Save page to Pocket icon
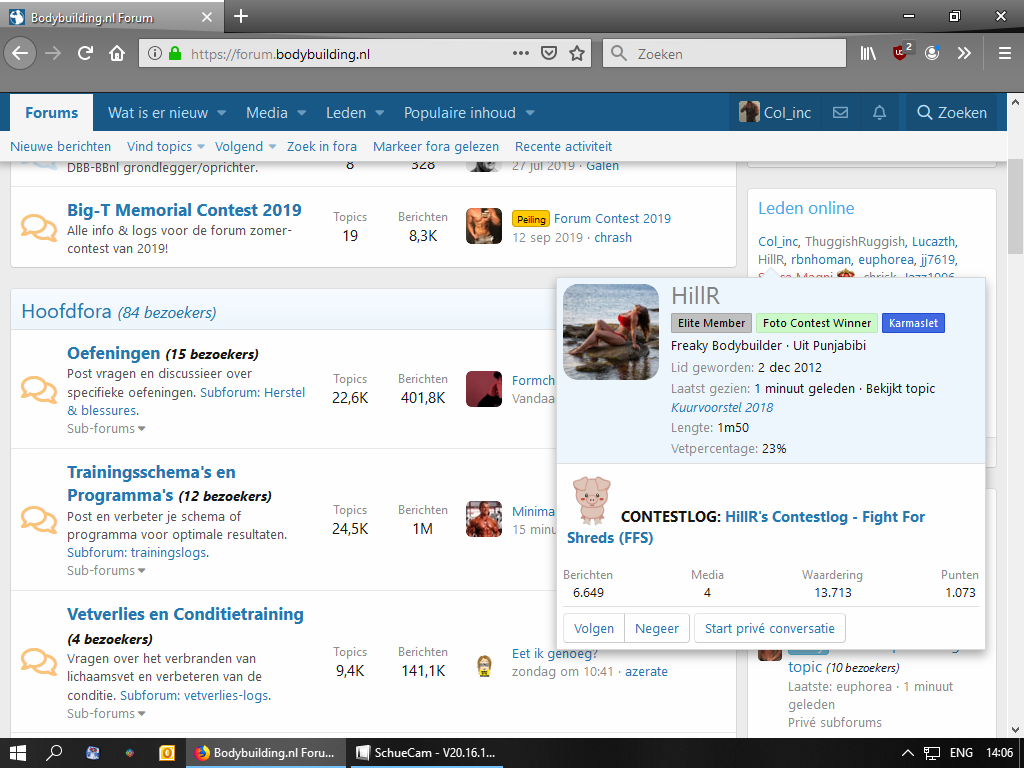The width and height of the screenshot is (1024, 768). (x=549, y=53)
